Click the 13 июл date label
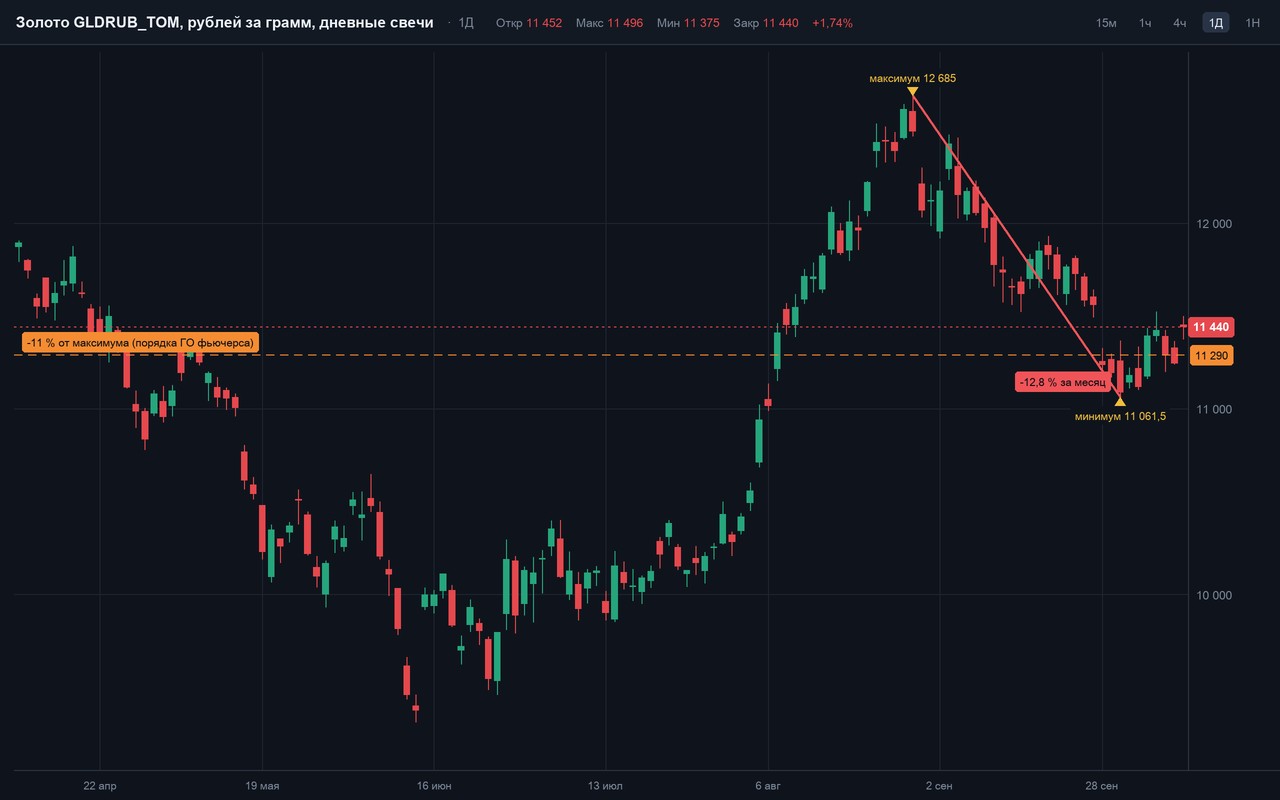 pyautogui.click(x=605, y=786)
